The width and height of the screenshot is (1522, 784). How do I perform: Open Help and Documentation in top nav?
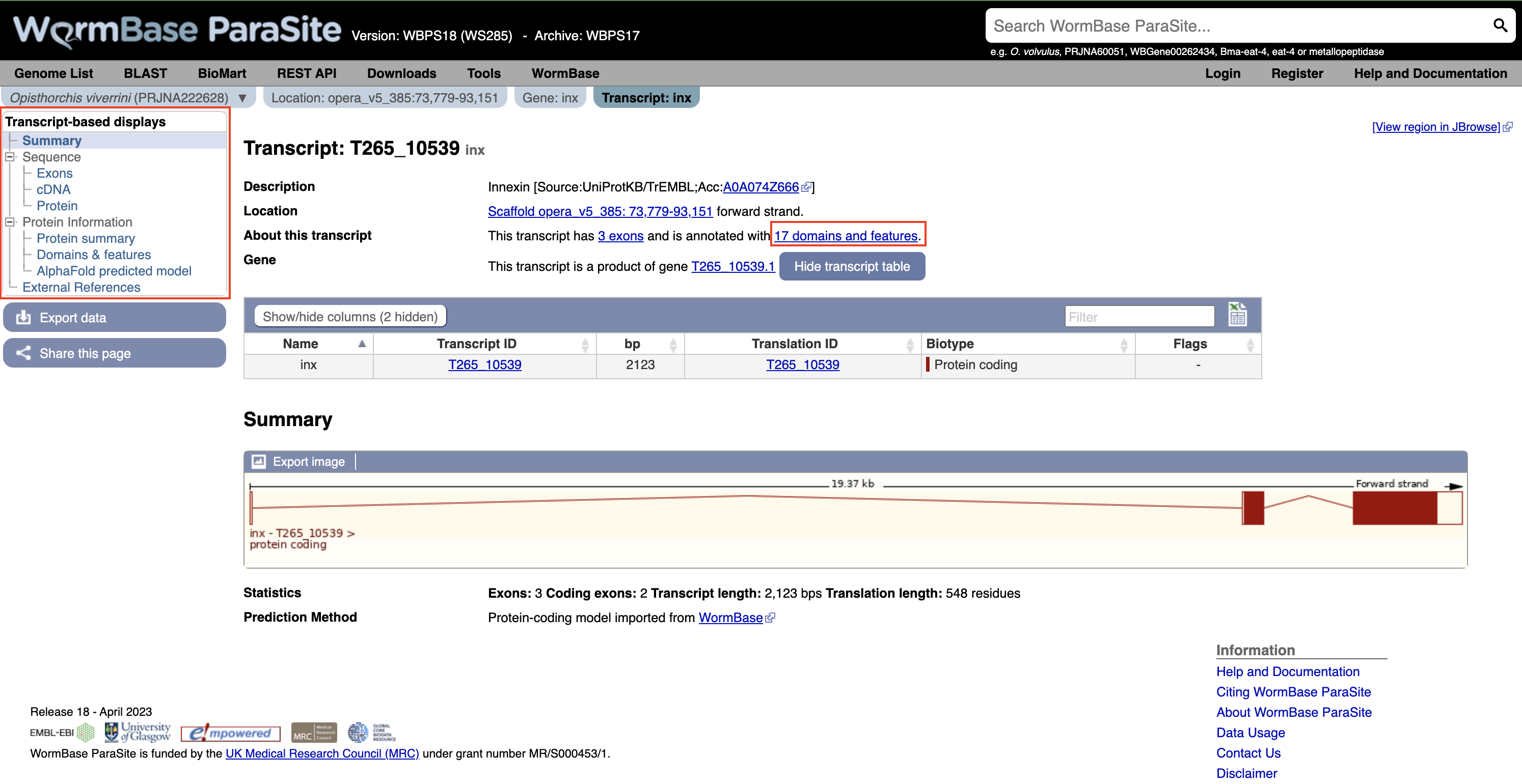click(1430, 73)
